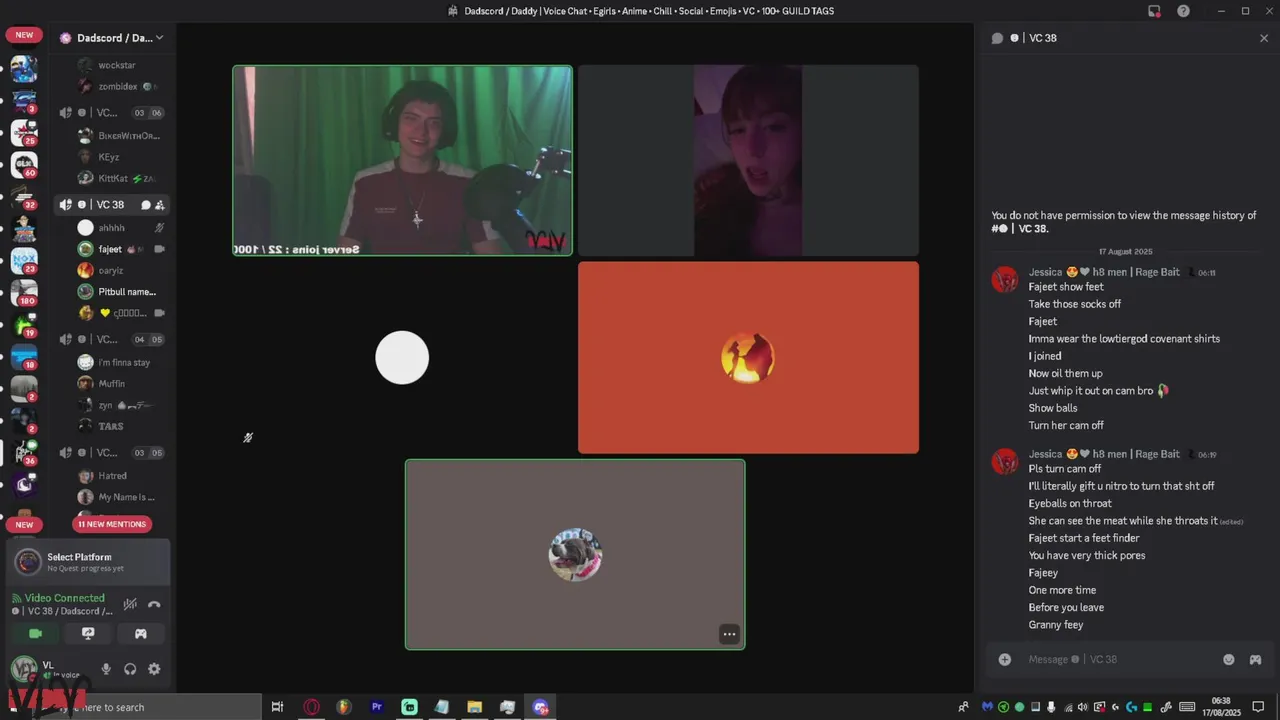The width and height of the screenshot is (1280, 720).
Task: Open the emoji picker in message box
Action: coord(1229,659)
